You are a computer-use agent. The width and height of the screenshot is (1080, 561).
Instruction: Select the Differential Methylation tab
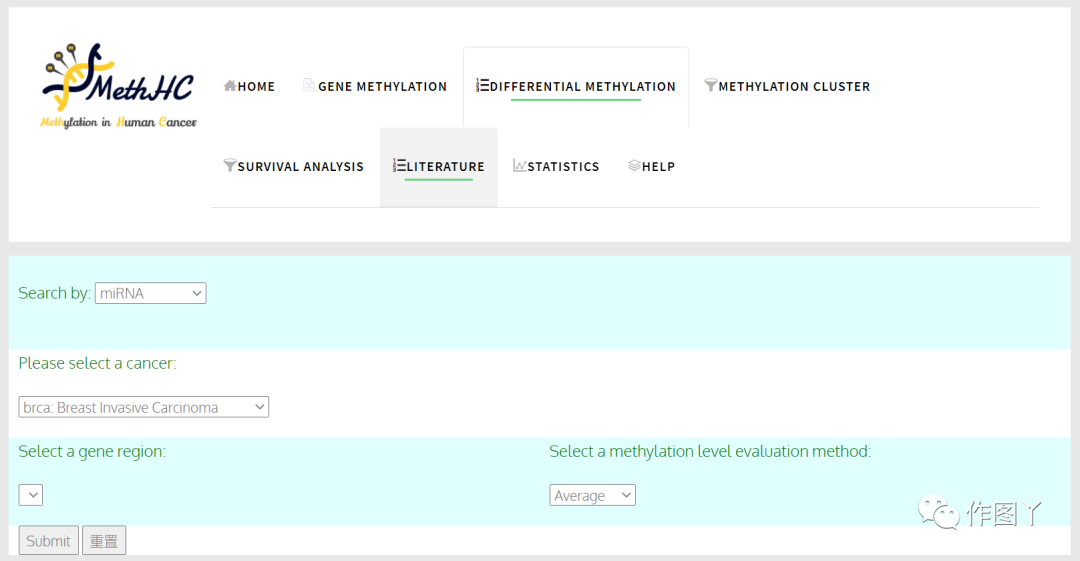(576, 86)
